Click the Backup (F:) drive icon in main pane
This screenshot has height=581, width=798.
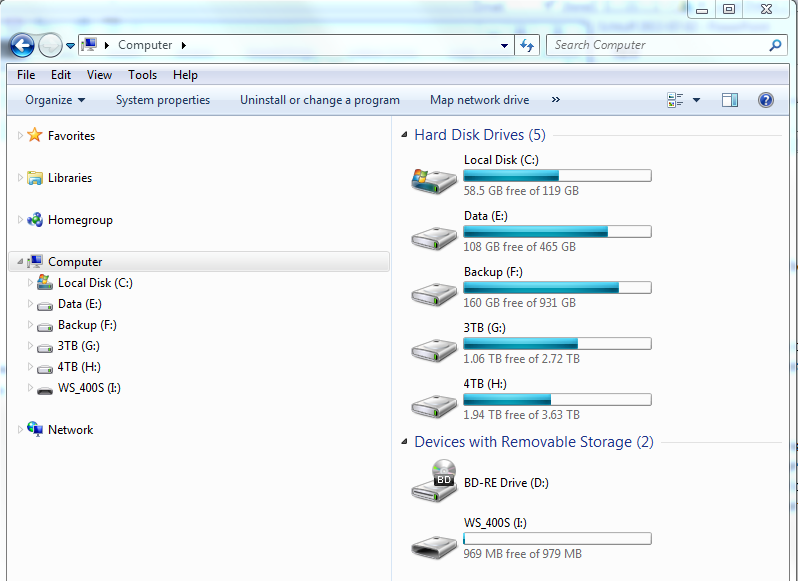(x=434, y=293)
